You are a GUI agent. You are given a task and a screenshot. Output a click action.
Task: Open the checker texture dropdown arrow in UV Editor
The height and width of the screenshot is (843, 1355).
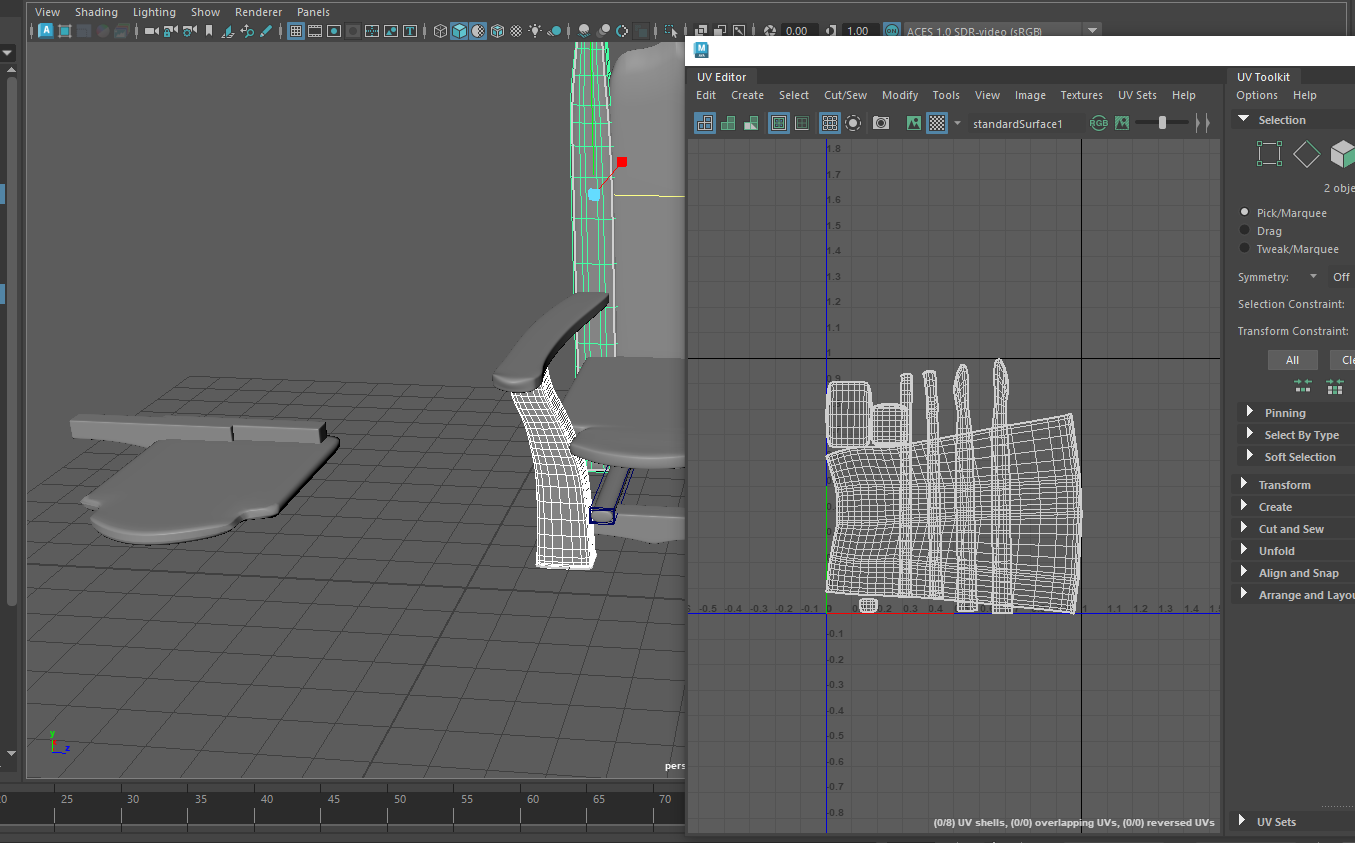(957, 123)
